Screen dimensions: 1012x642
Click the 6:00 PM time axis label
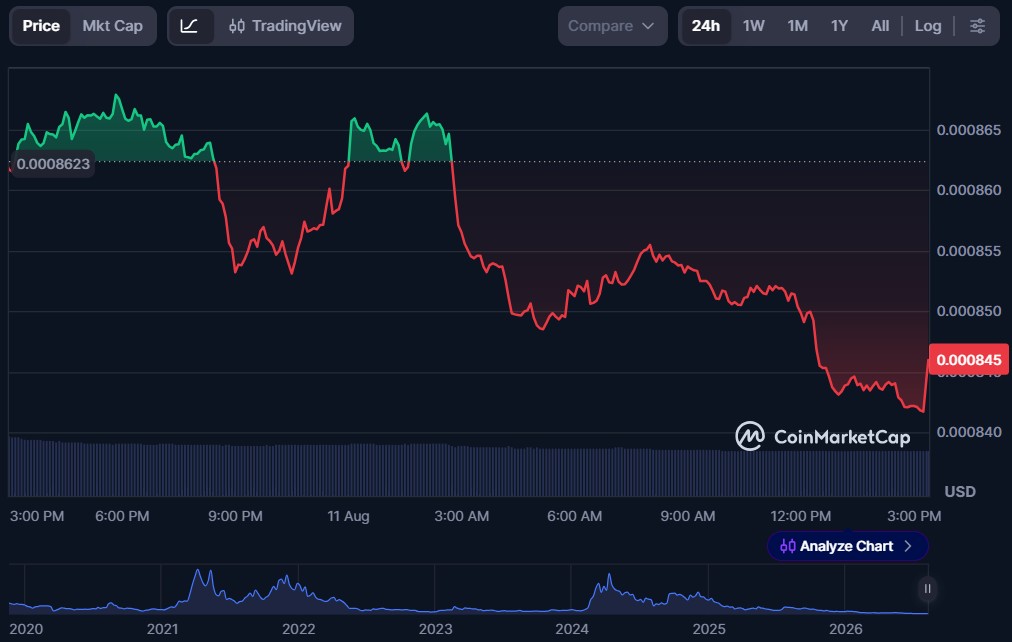122,516
